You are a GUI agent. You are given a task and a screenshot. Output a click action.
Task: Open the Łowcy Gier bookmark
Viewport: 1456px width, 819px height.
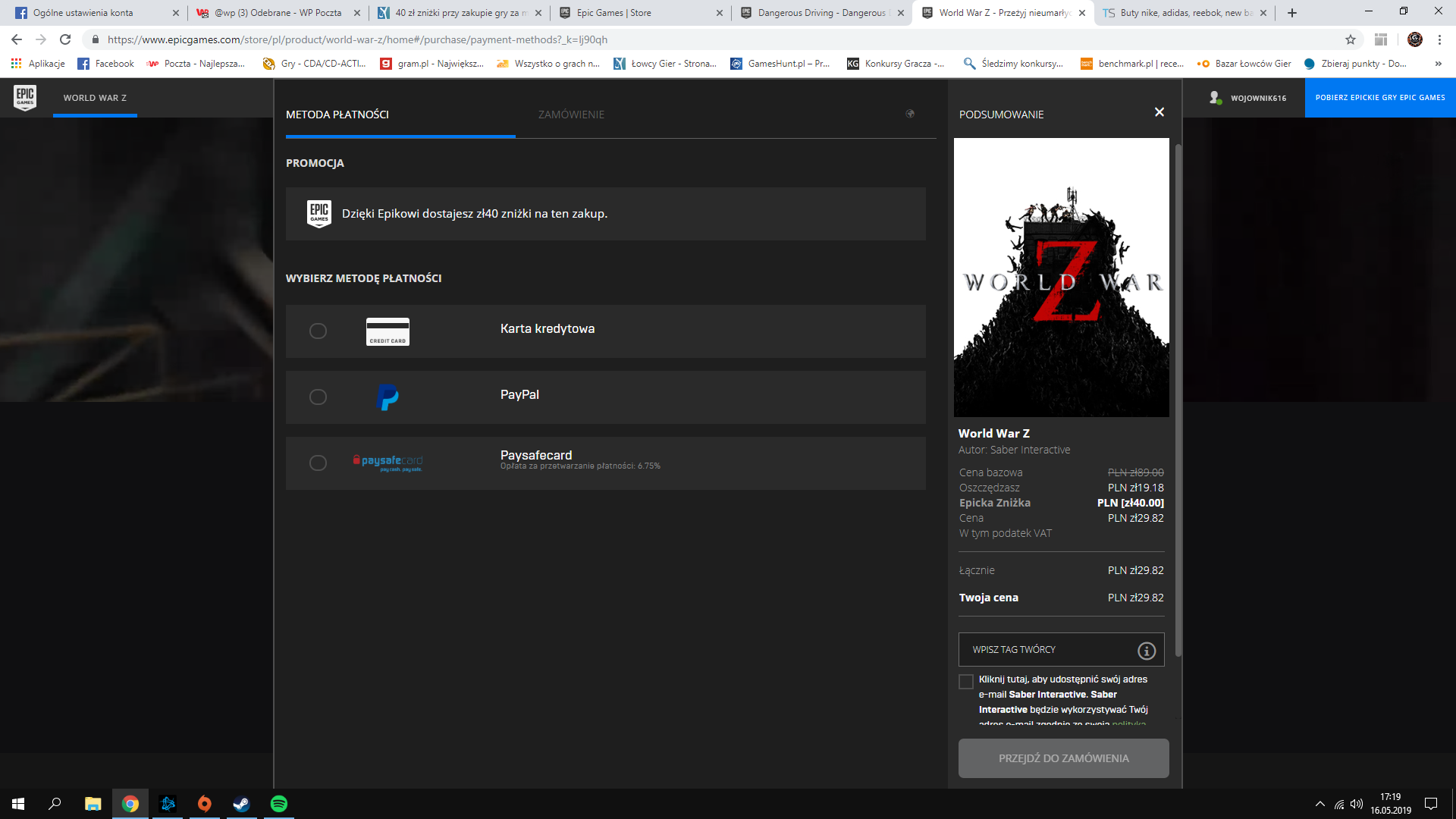click(665, 64)
